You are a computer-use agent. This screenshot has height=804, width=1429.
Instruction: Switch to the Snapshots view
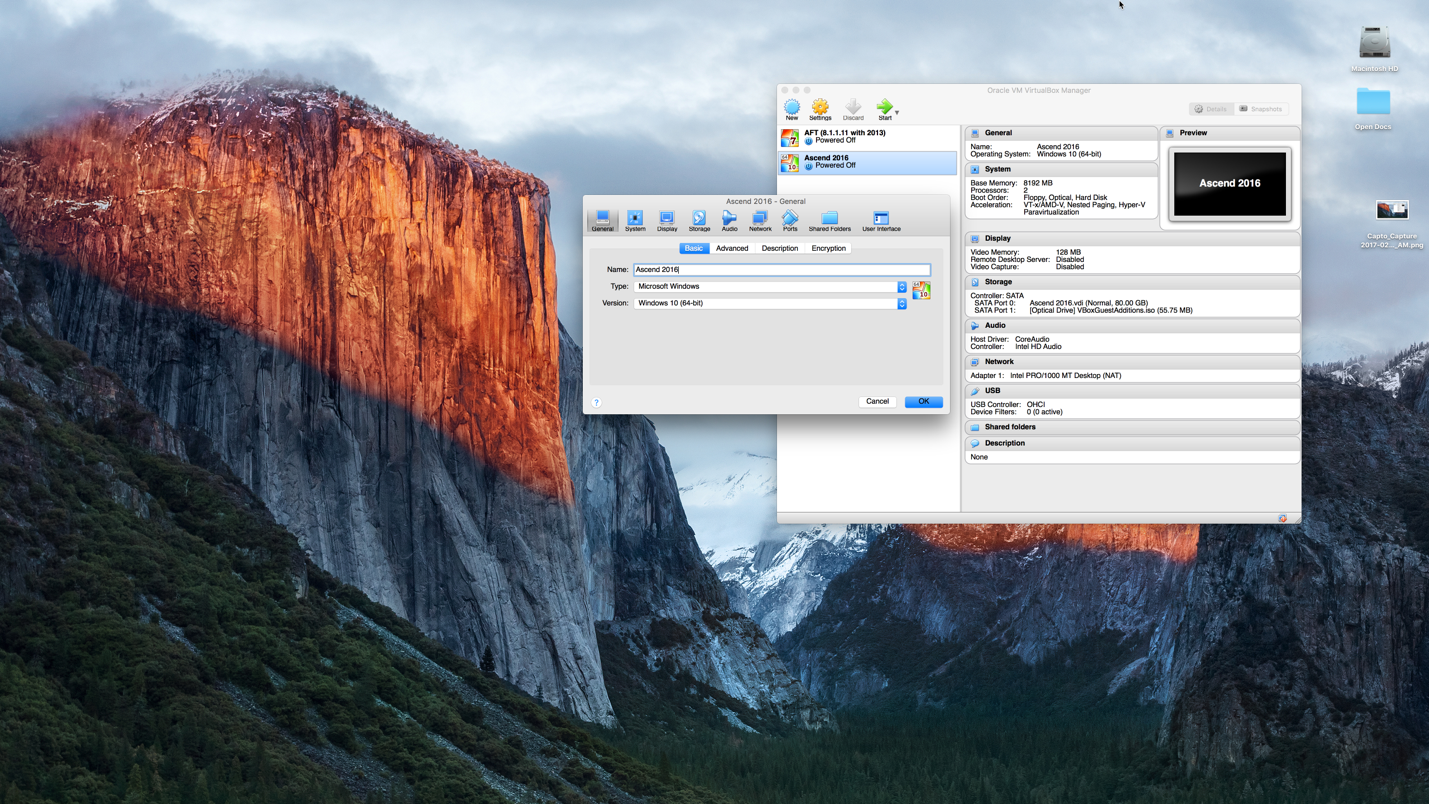(1261, 109)
